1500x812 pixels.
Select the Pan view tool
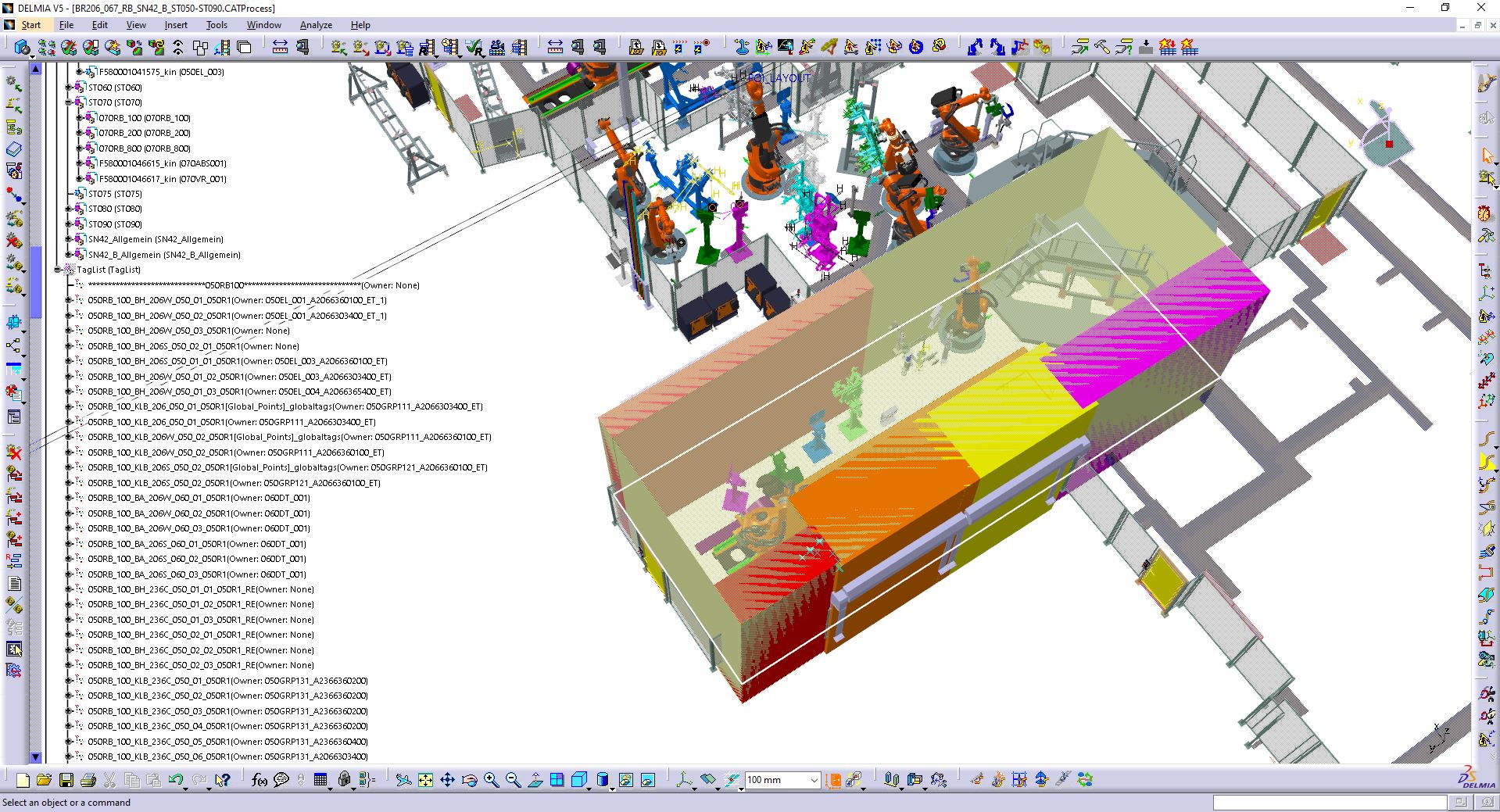tap(447, 780)
